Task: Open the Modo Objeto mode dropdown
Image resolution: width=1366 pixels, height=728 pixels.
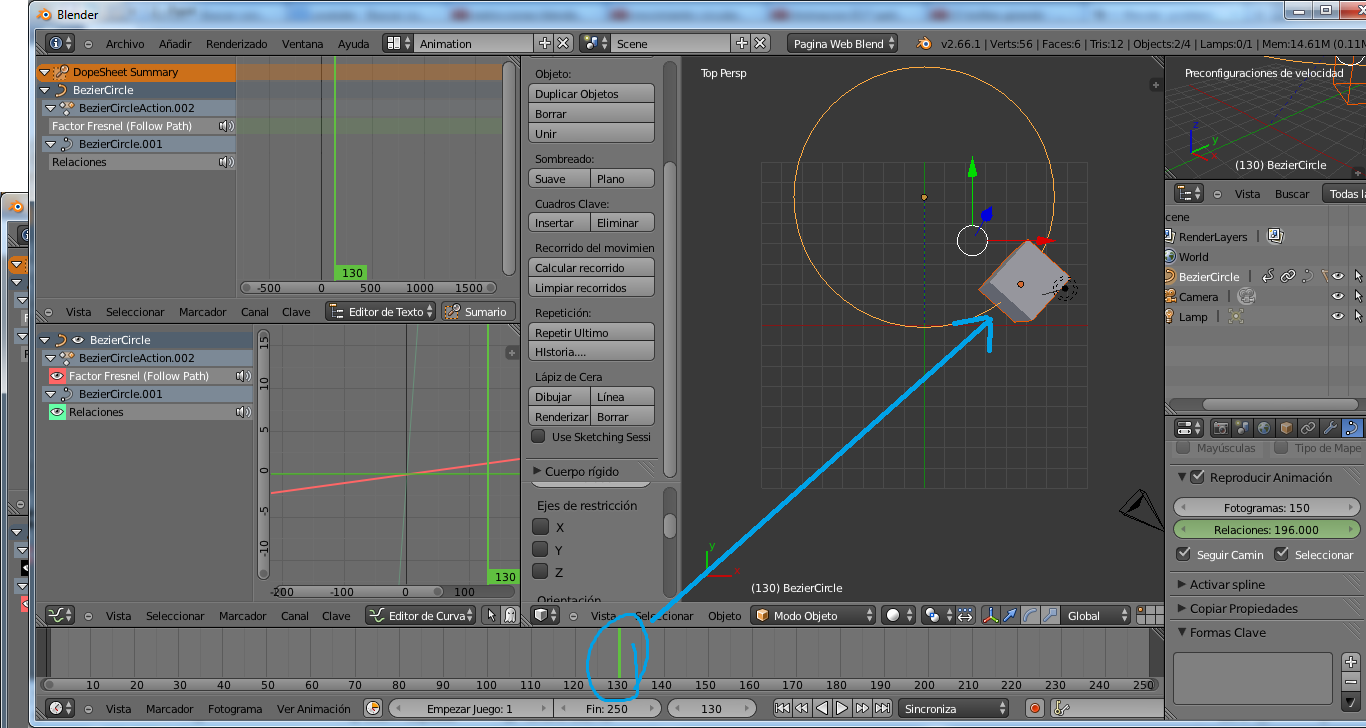Action: click(x=813, y=616)
